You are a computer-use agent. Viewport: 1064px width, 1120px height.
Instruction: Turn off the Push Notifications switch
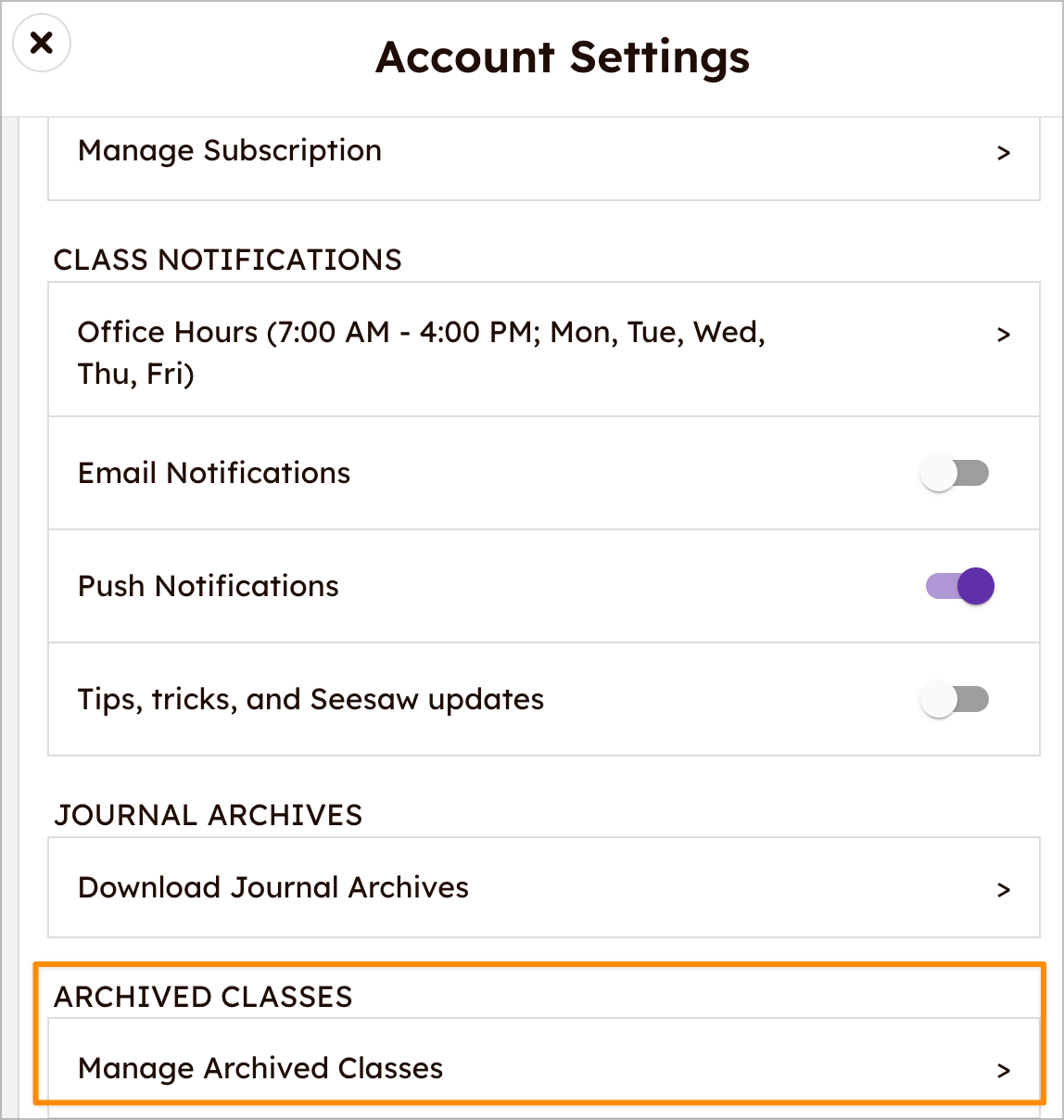(x=960, y=586)
